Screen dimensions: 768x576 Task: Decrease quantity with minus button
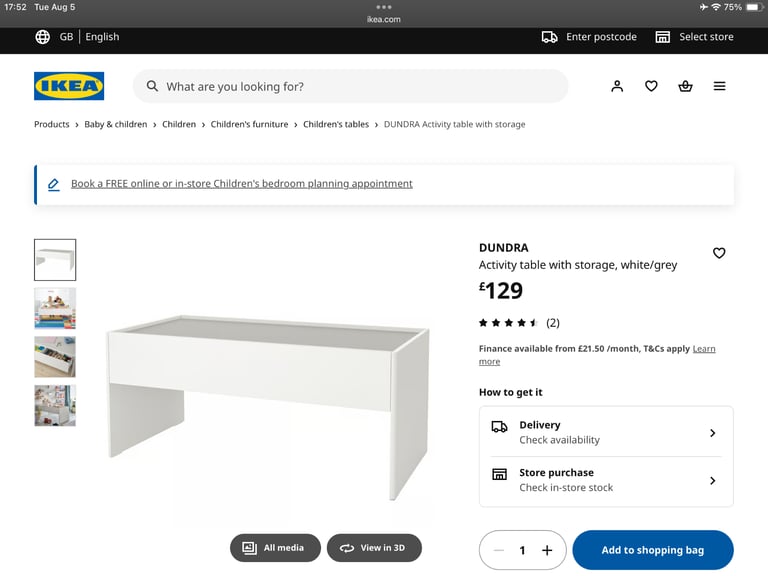pos(499,551)
